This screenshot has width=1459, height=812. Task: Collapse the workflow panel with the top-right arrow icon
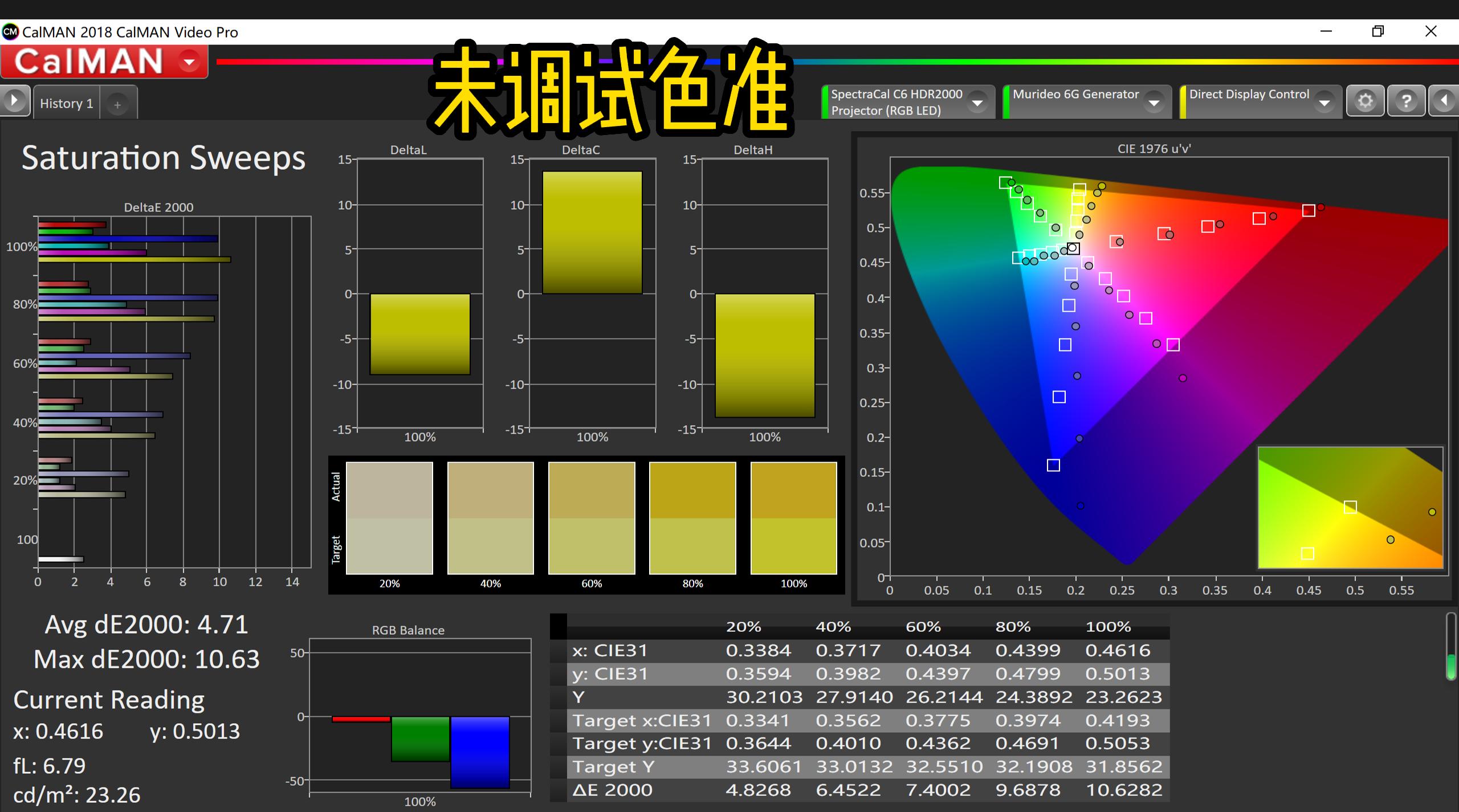[x=1445, y=101]
